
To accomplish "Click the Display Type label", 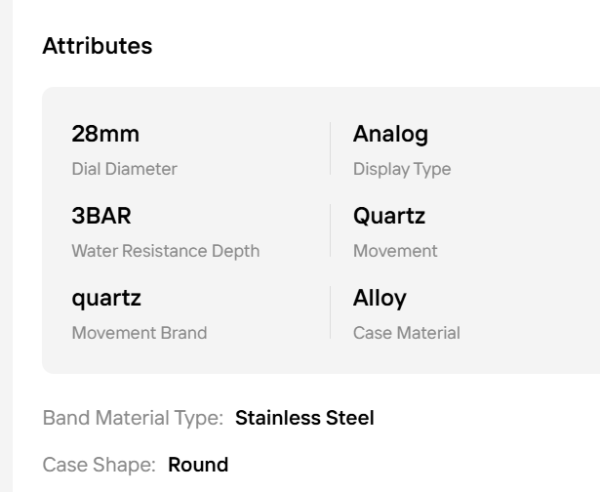I will pos(401,169).
